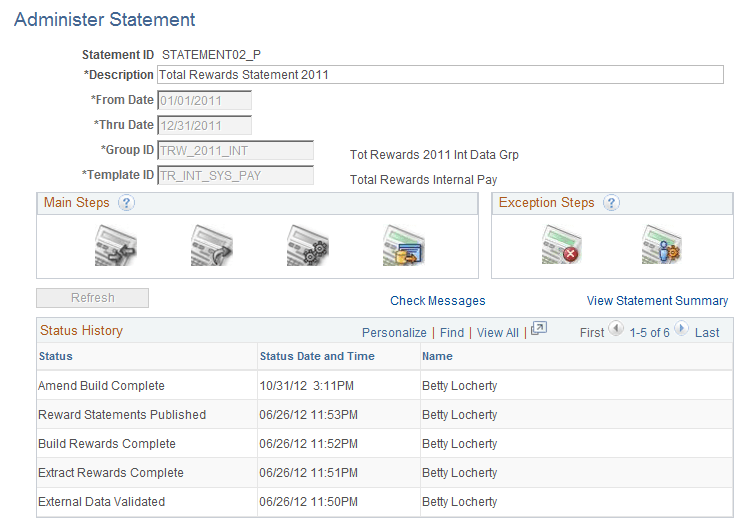Sort by Status Date and Time column header
The height and width of the screenshot is (522, 742).
[317, 356]
